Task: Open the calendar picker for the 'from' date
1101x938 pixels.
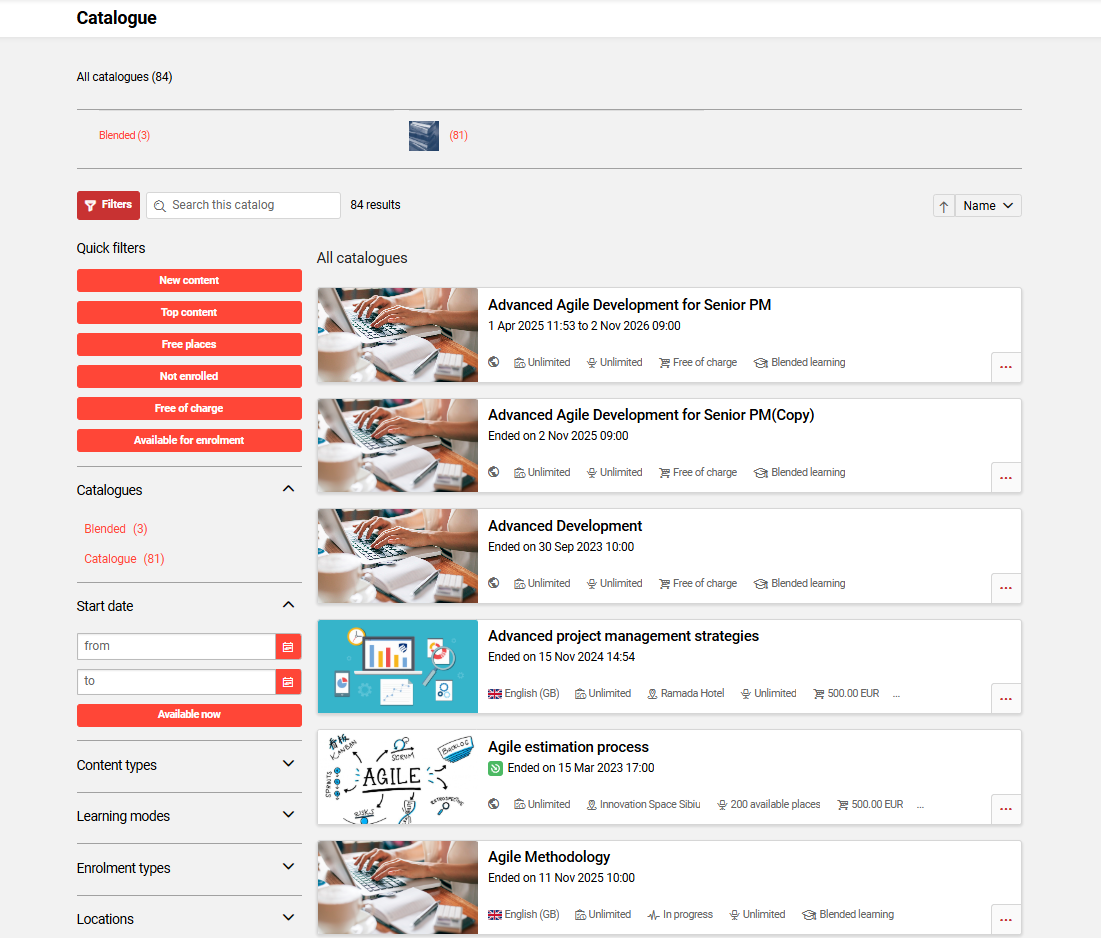Action: click(288, 646)
